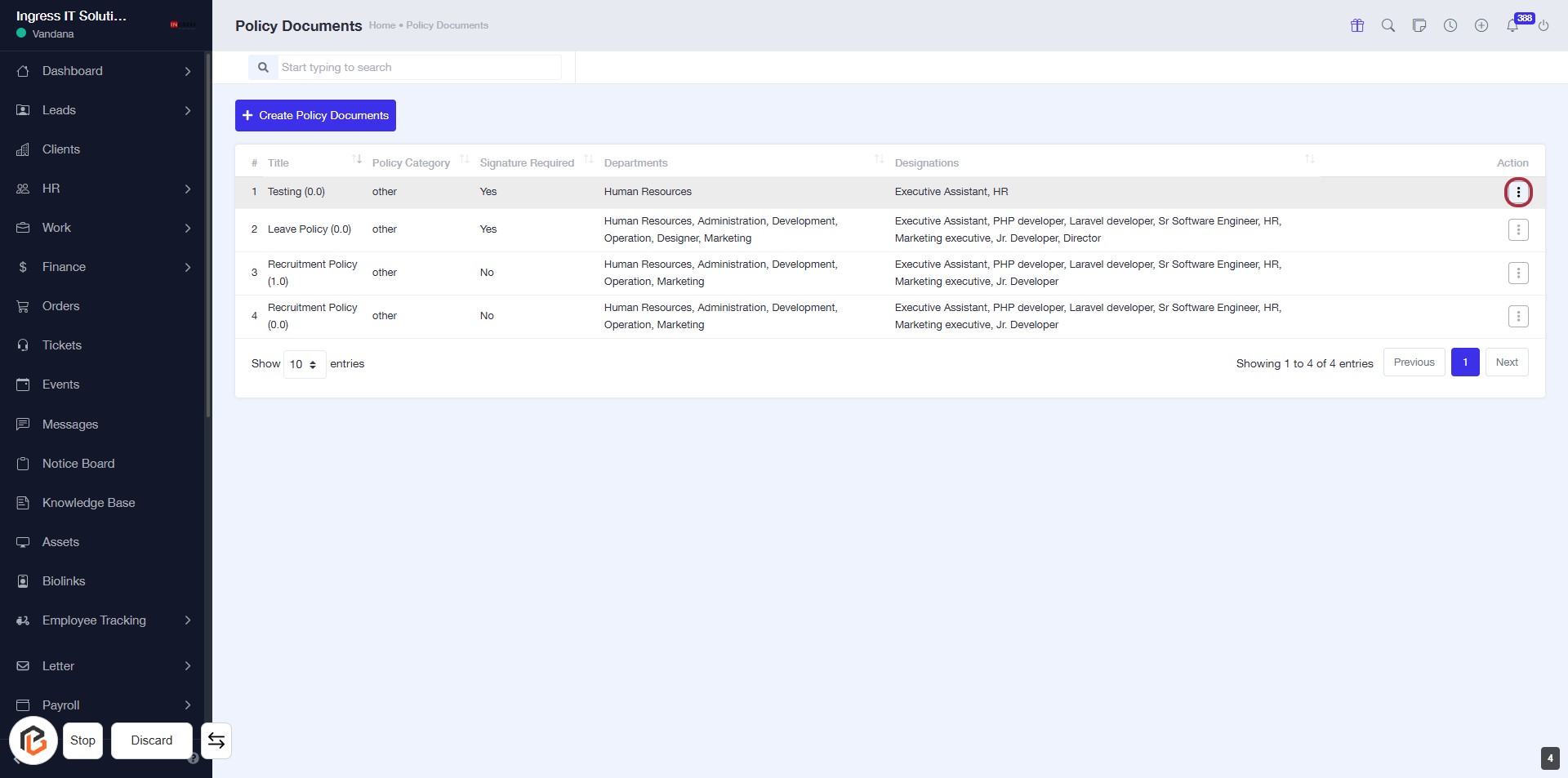Viewport: 1568px width, 778px height.
Task: Sort table by Title column header
Action: pos(278,162)
